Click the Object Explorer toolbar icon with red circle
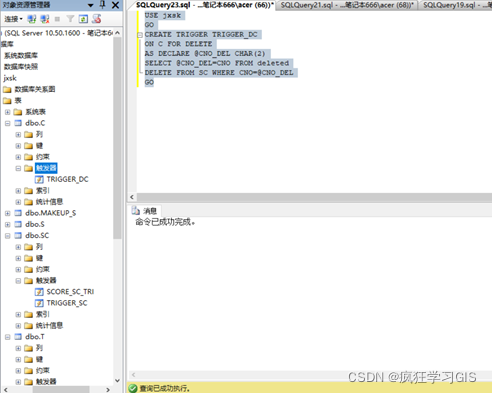Screen dimensions: 492x393 [x=97, y=19]
